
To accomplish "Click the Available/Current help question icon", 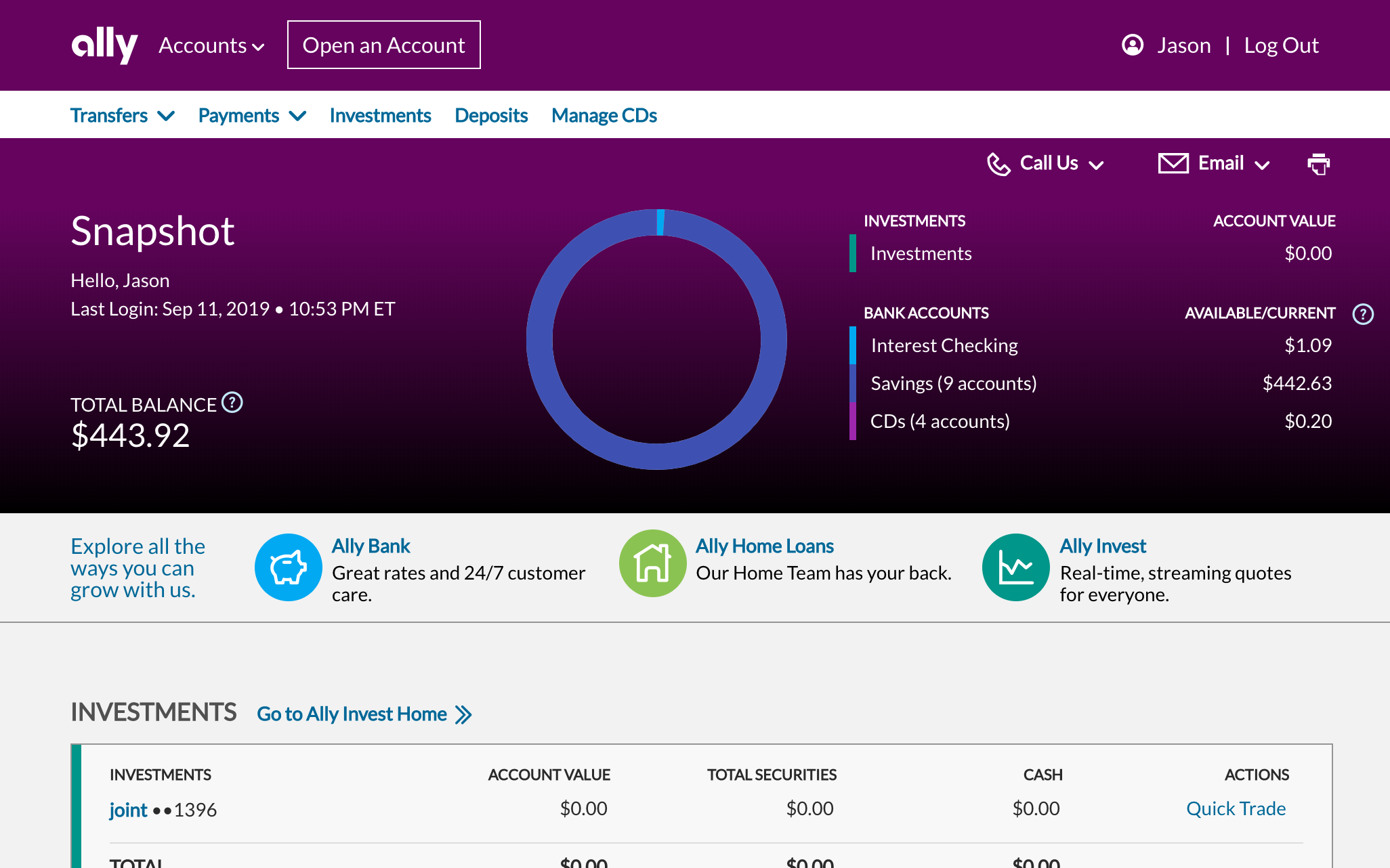I will click(x=1362, y=314).
